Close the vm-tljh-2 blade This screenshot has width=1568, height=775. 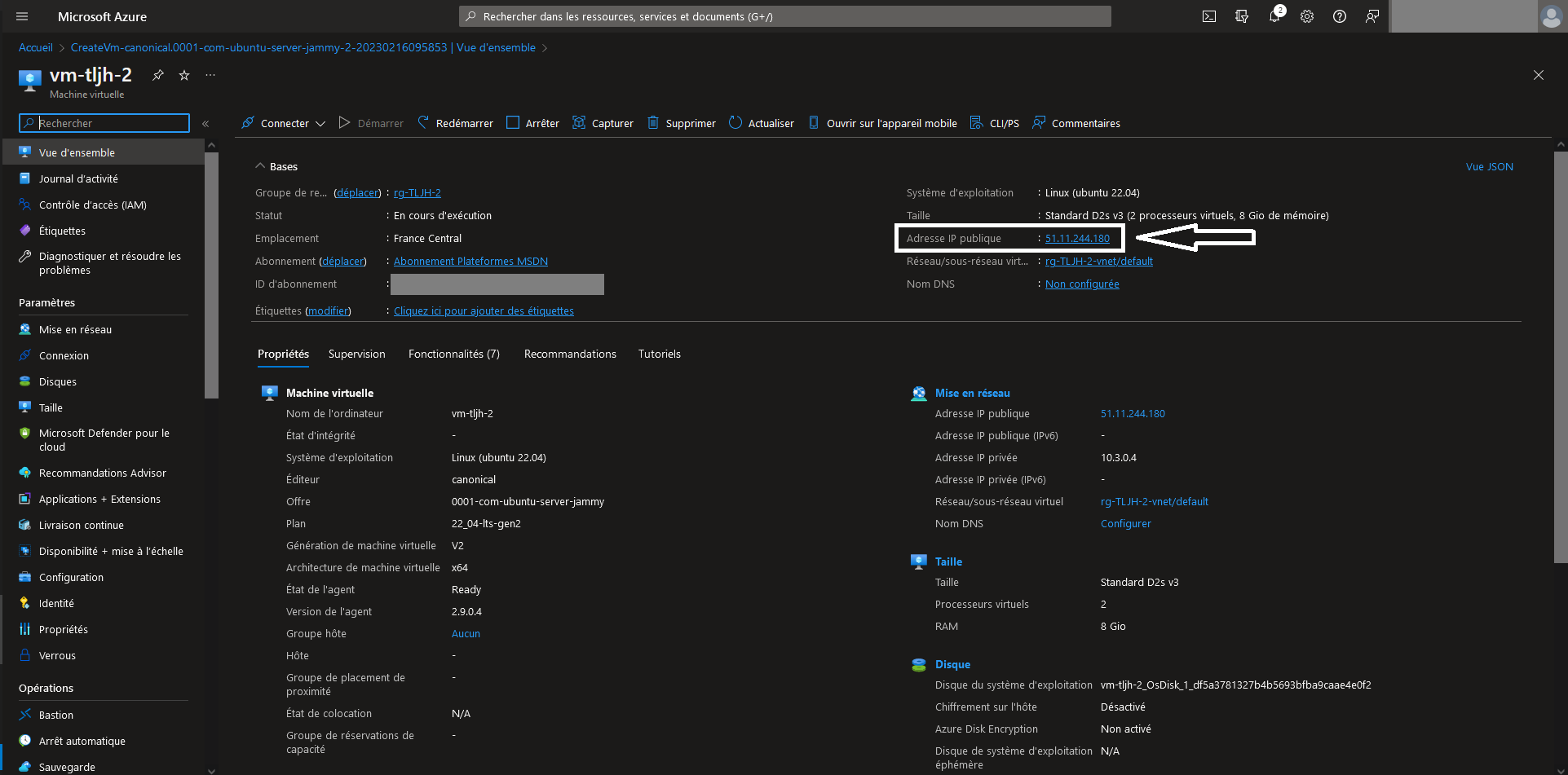click(x=1539, y=75)
